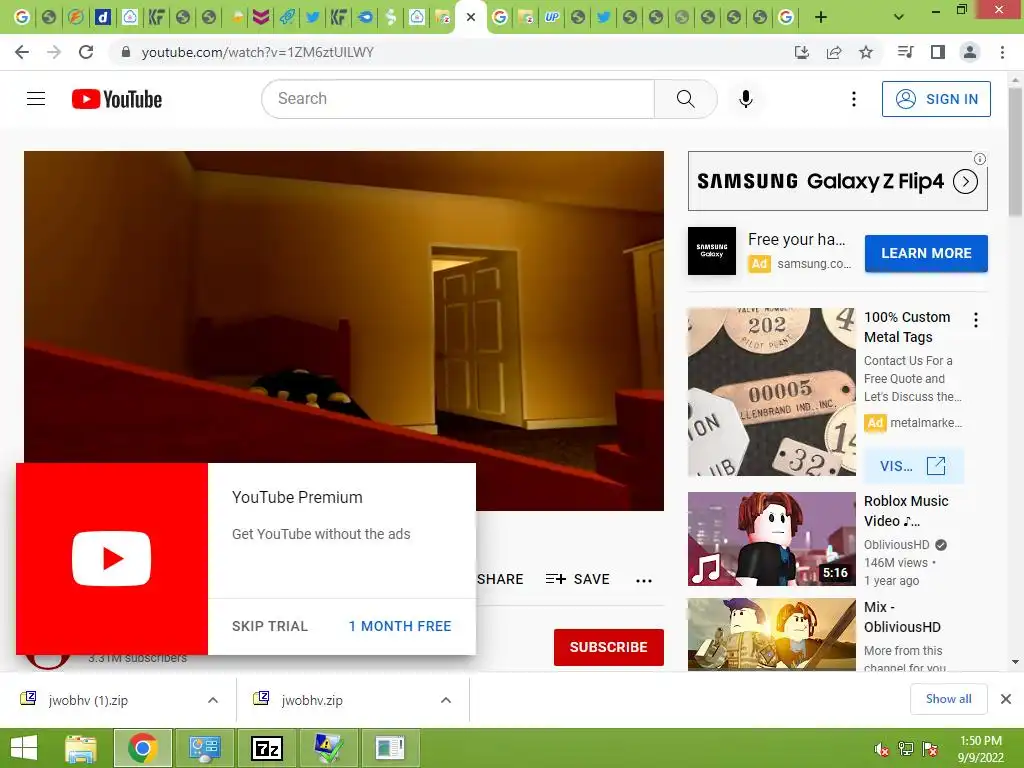Open File Explorer from the taskbar
Screen dimensions: 1024x768
click(81, 748)
